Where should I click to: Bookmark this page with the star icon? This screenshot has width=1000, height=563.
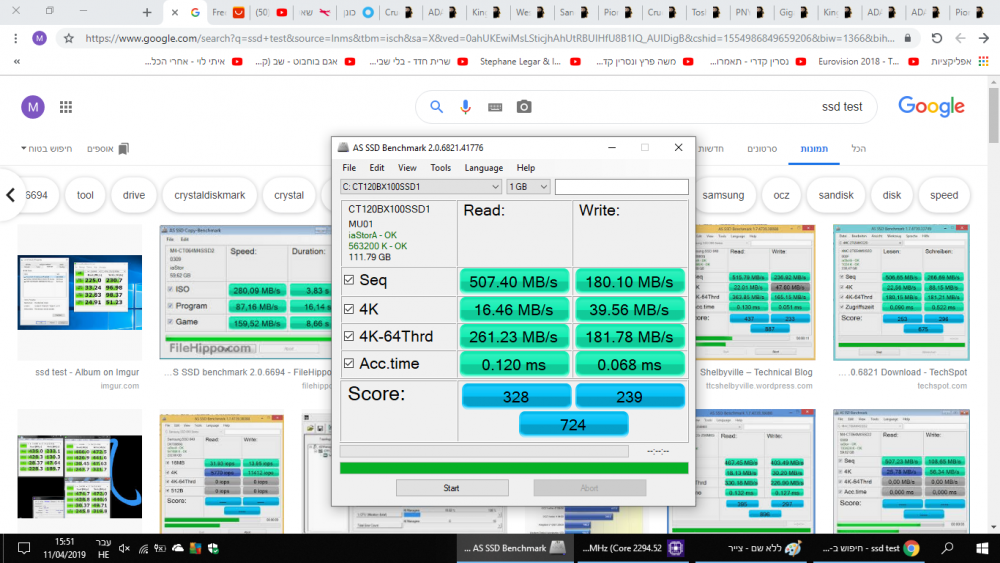[69, 38]
